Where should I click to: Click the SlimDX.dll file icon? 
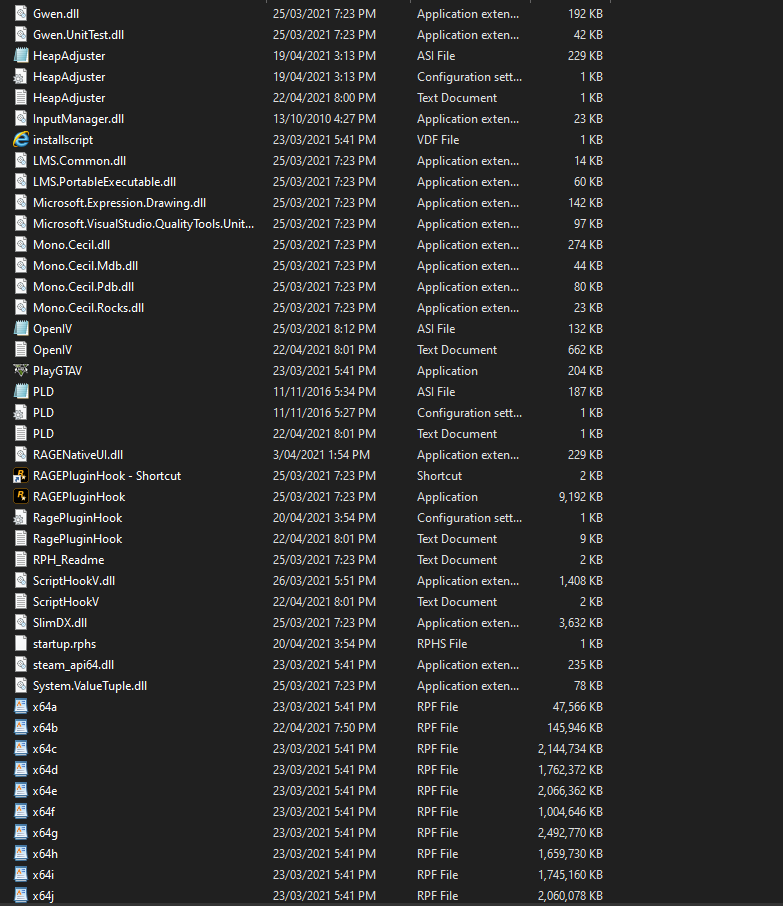pos(21,623)
